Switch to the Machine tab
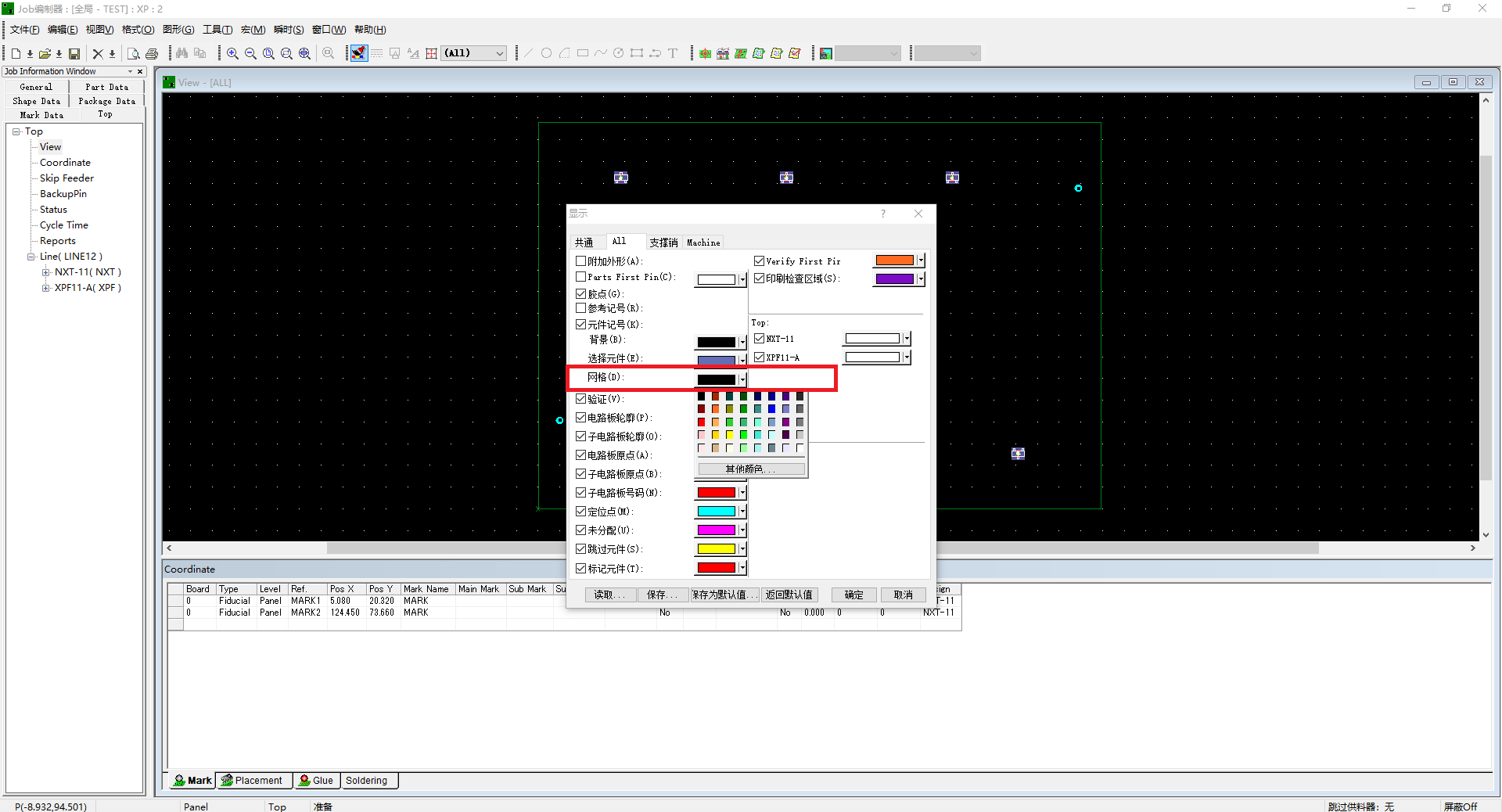 point(702,243)
